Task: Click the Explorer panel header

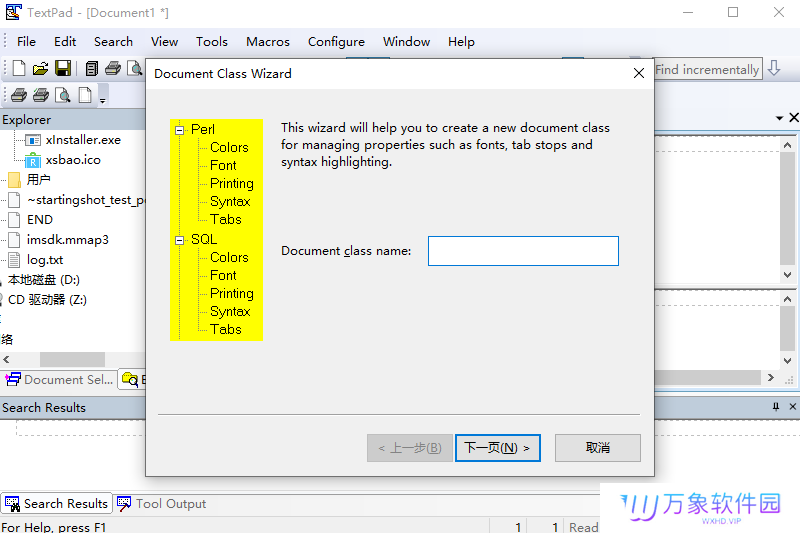Action: (73, 120)
